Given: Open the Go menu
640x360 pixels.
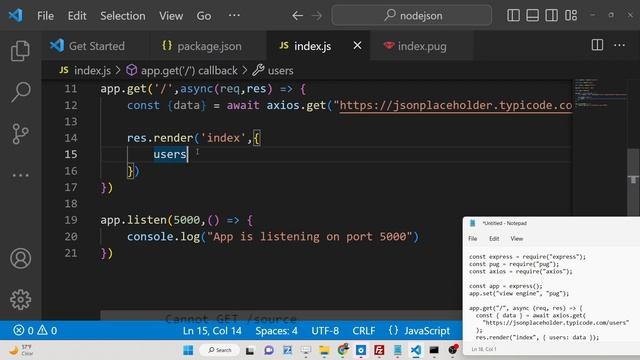Looking at the screenshot, I should pyautogui.click(x=204, y=16).
